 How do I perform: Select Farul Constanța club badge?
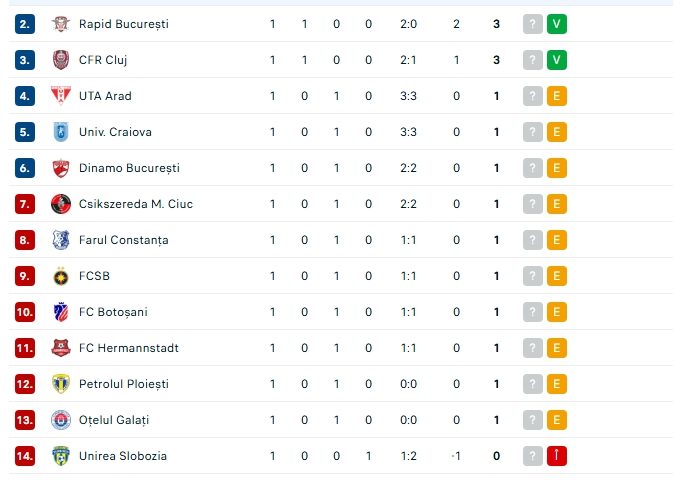[61, 240]
